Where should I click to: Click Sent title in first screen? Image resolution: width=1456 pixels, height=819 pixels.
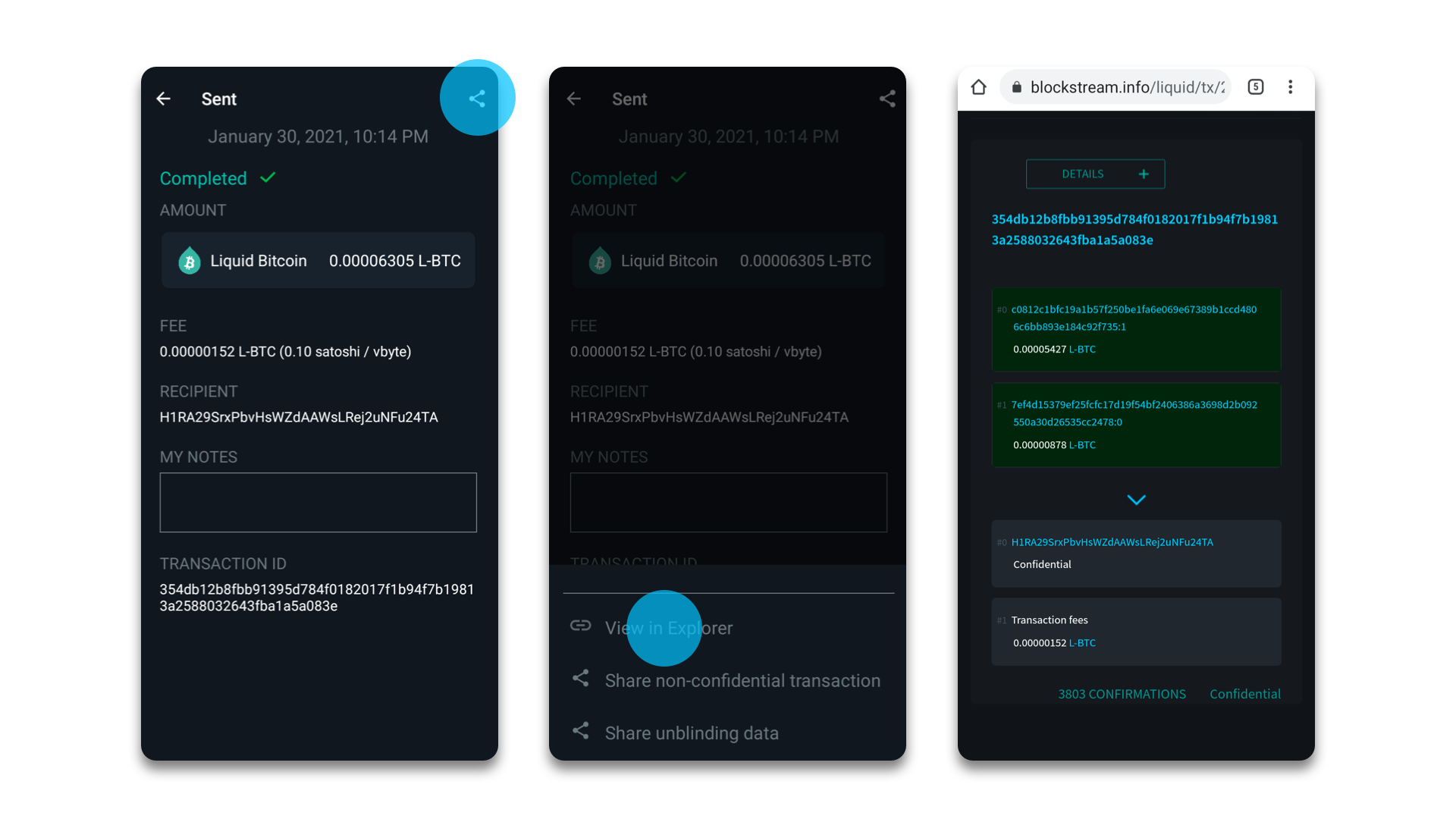point(219,99)
